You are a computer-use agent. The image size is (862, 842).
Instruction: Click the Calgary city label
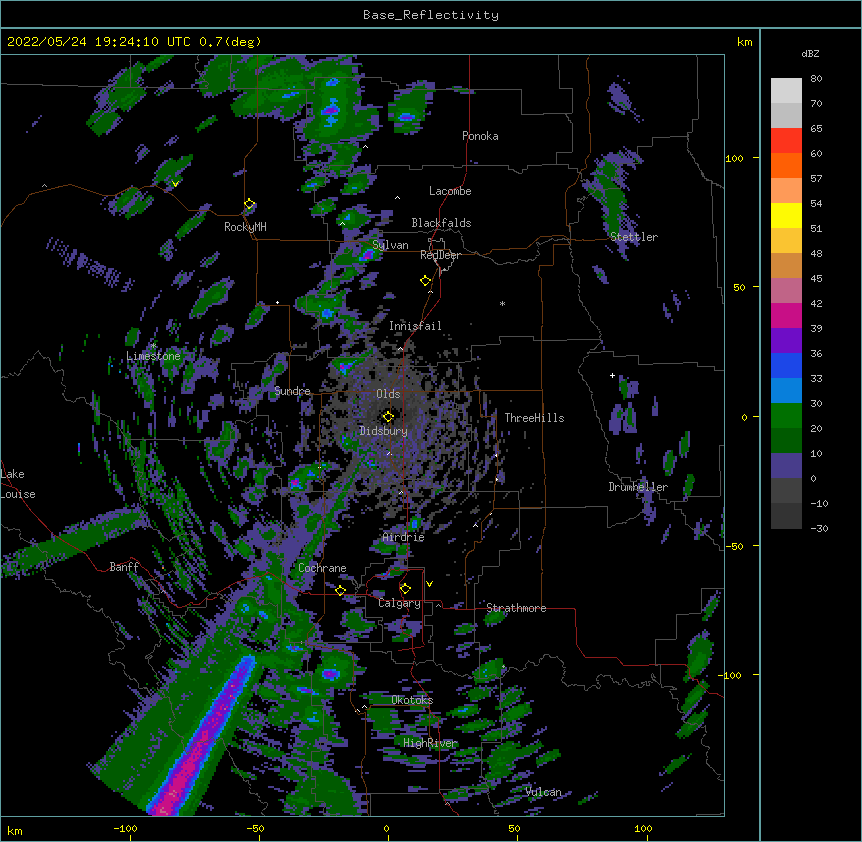[399, 603]
